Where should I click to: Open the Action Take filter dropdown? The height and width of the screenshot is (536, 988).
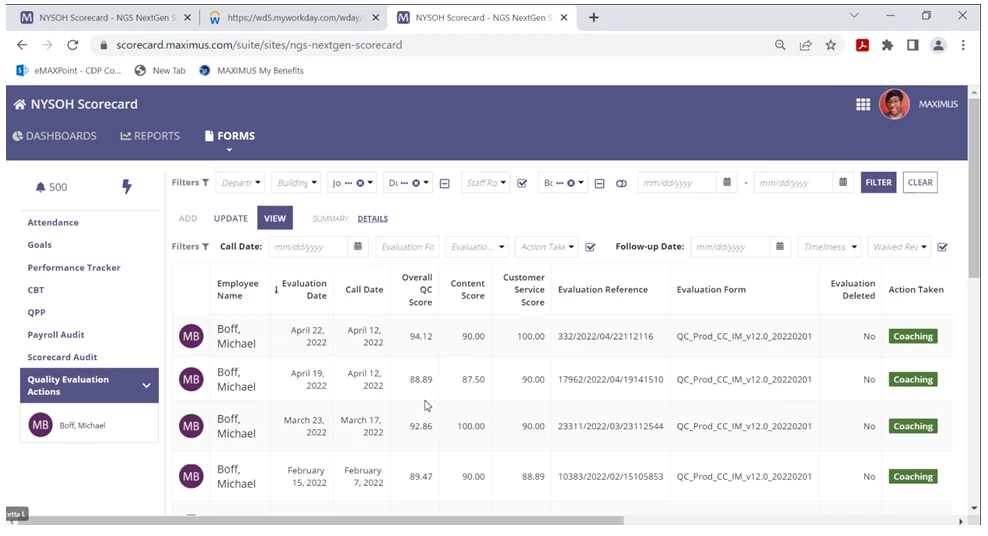[546, 247]
